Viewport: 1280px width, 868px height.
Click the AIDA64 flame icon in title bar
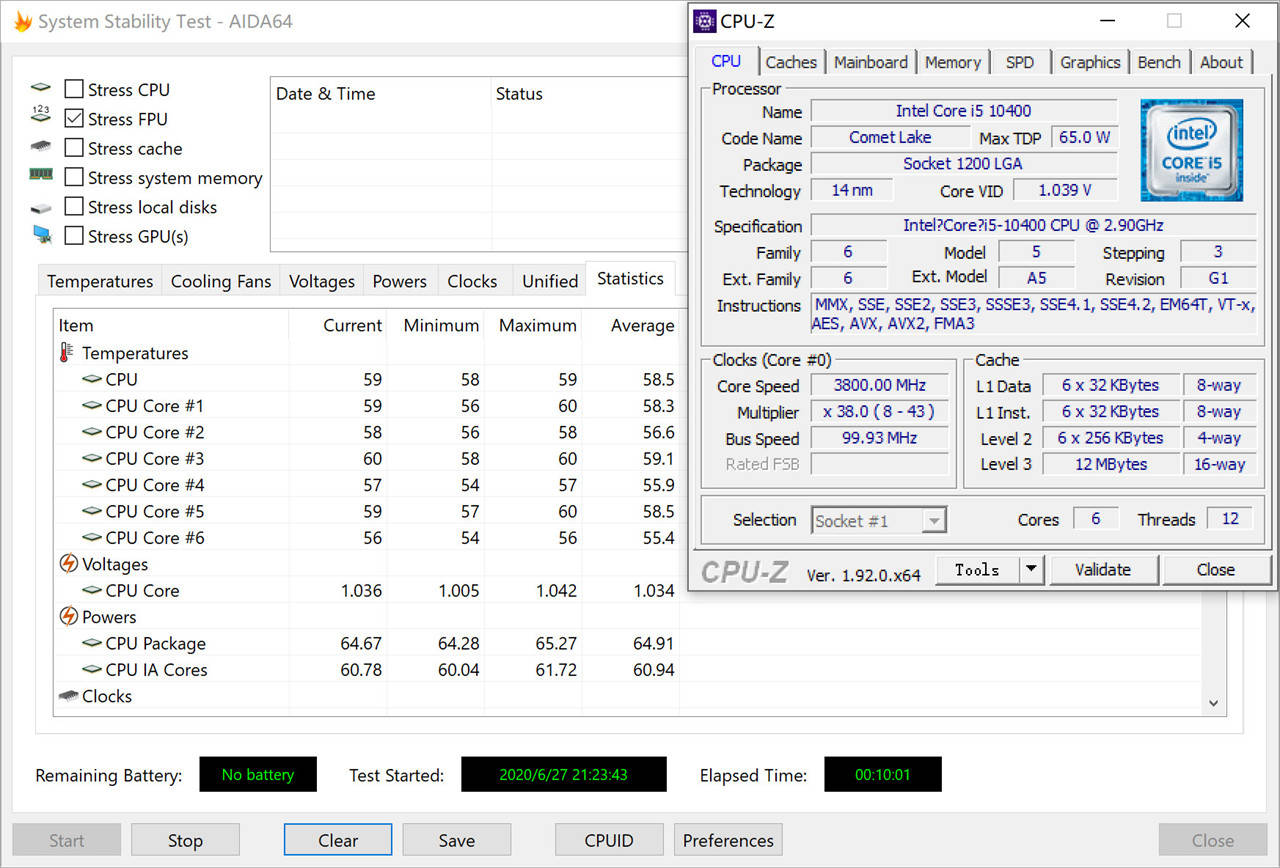tap(21, 21)
